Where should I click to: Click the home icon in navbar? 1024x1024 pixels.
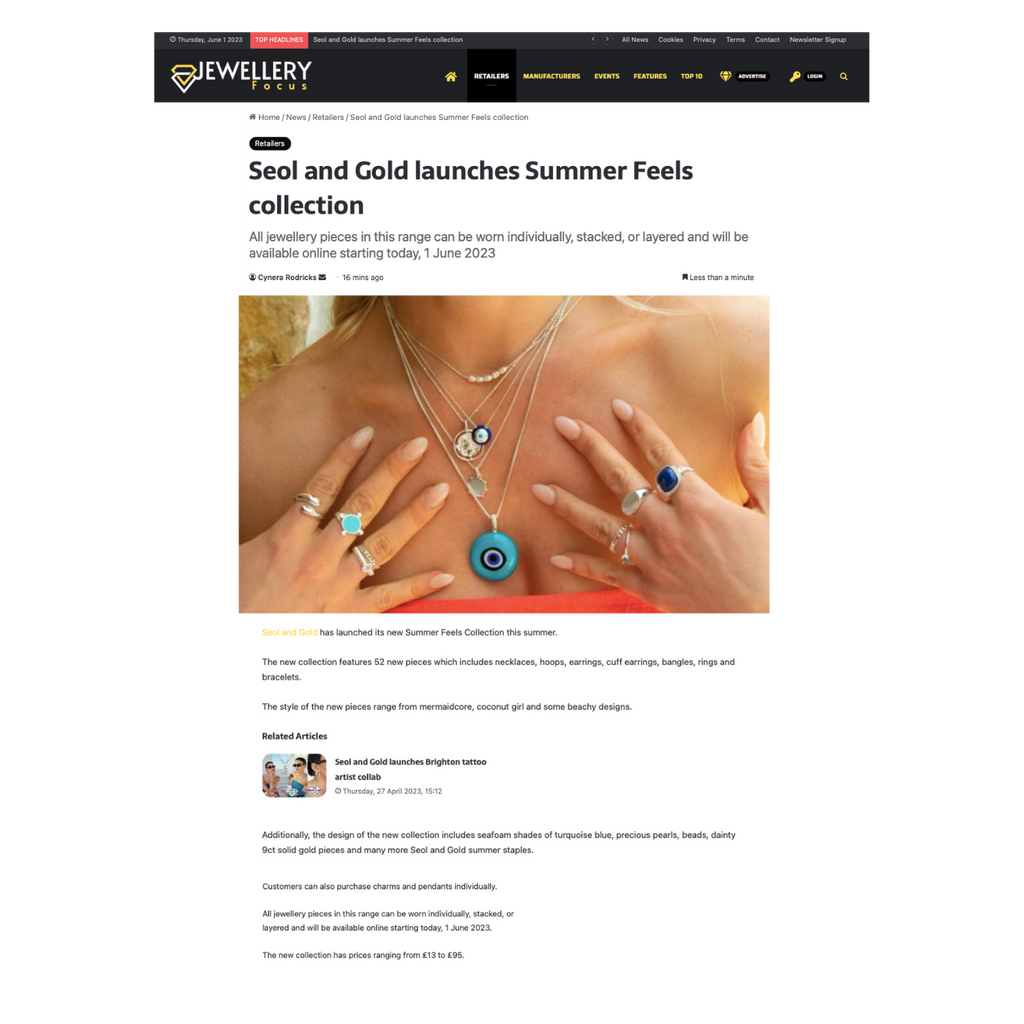coord(451,76)
